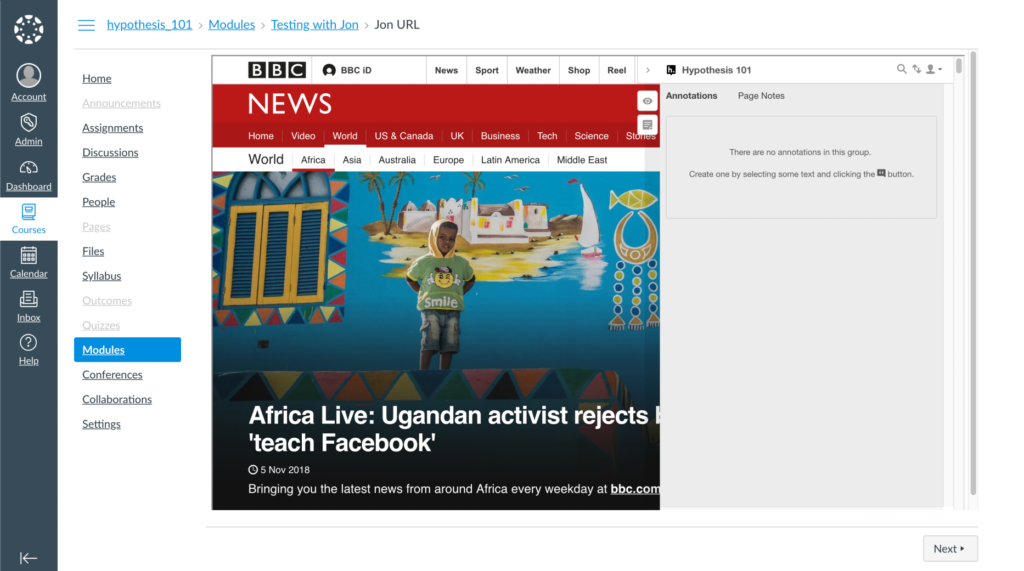This screenshot has width=1024, height=571.
Task: Click the BBC iD sign-in icon
Action: 329,70
